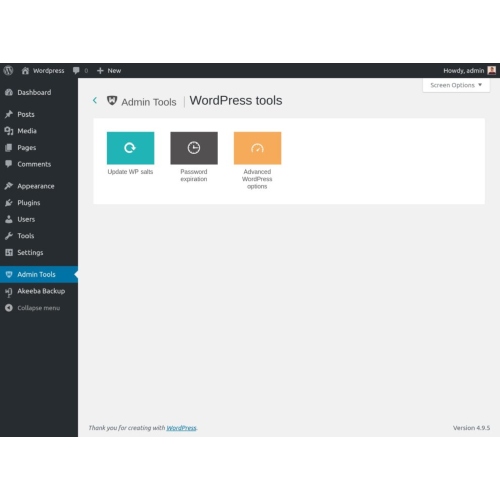Image resolution: width=500 pixels, height=500 pixels.
Task: Click the Tools wrench icon
Action: click(x=9, y=236)
